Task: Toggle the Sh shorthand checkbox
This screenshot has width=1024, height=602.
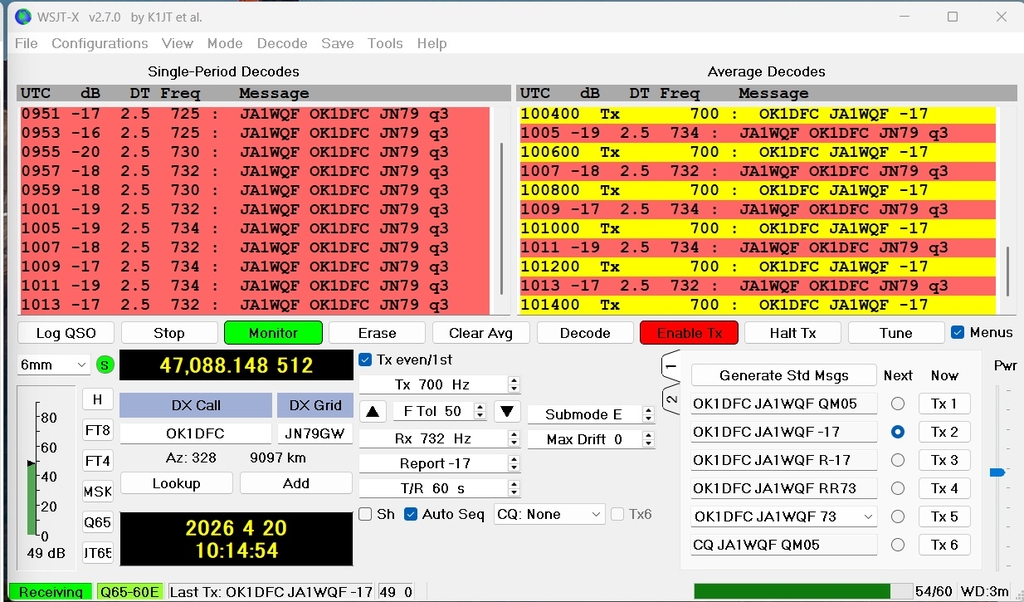Action: pyautogui.click(x=366, y=514)
